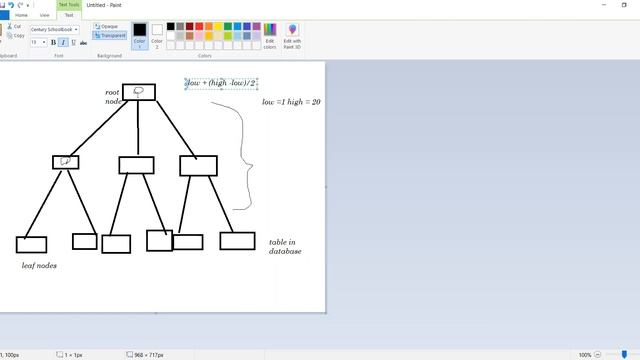Image resolution: width=640 pixels, height=360 pixels.
Task: Click the Text Tools contextual tab header
Action: coord(69,5)
